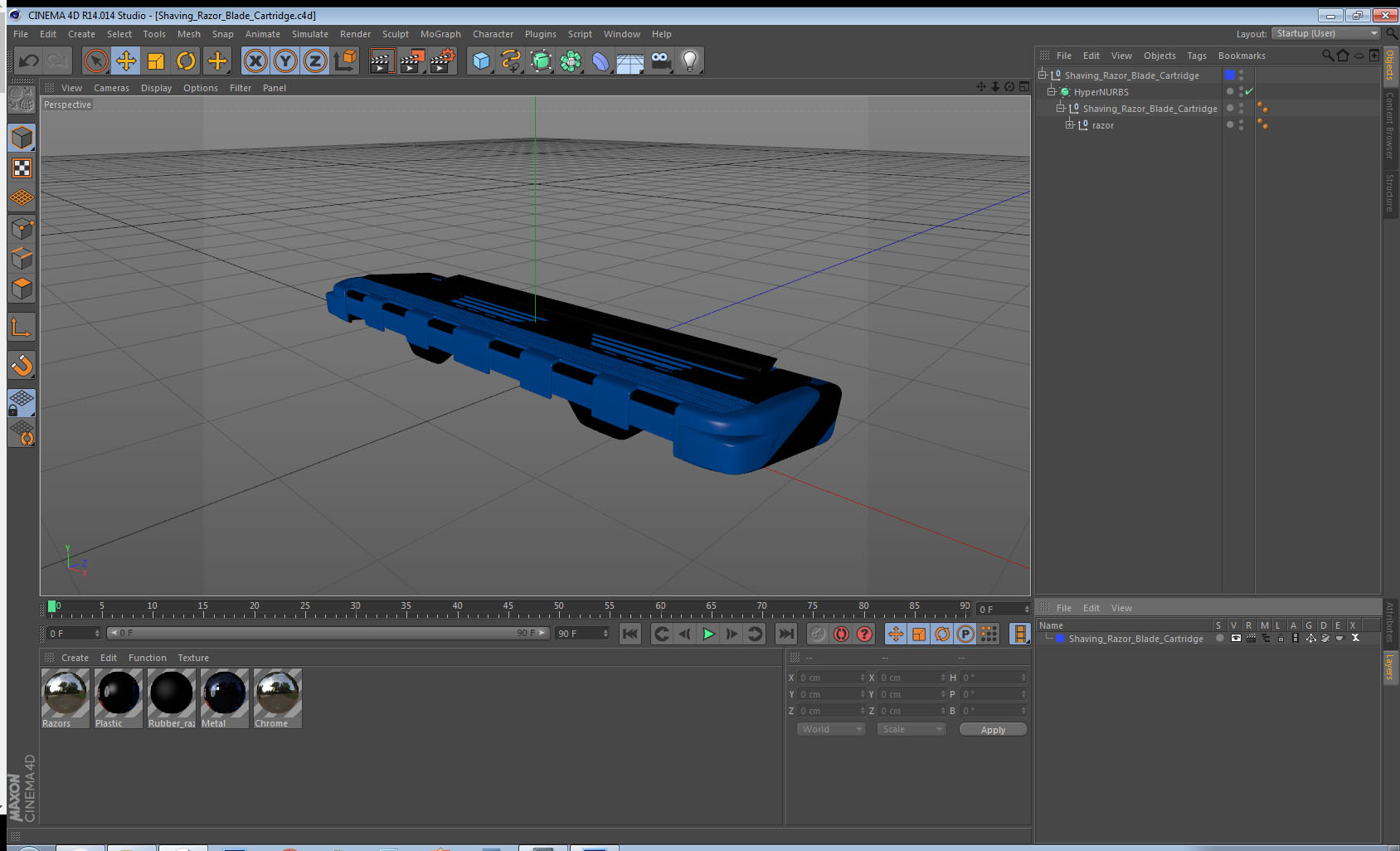Enable the Axis tool
The height and width of the screenshot is (851, 1400).
pos(22,327)
